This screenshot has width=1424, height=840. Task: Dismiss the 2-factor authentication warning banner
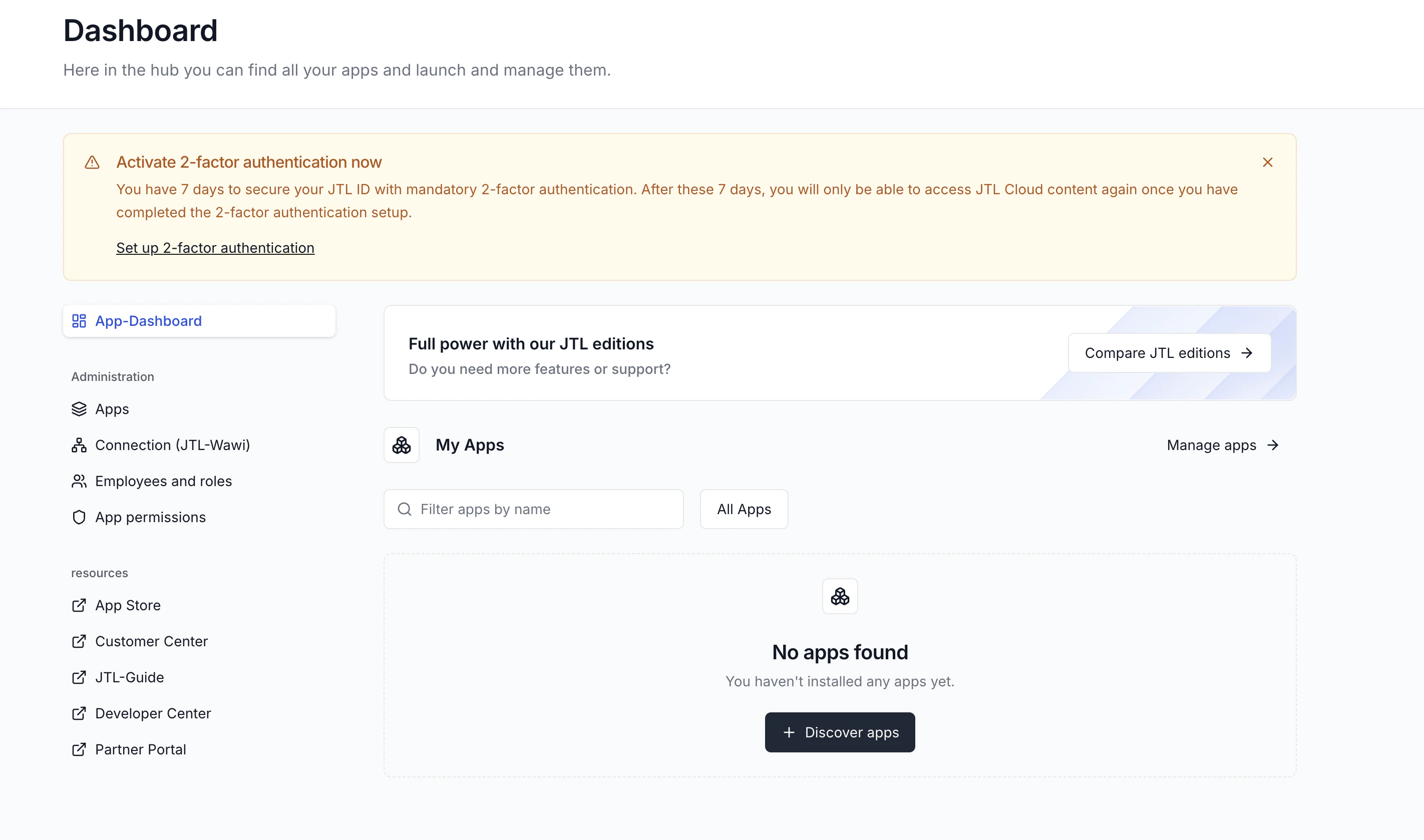pos(1267,163)
